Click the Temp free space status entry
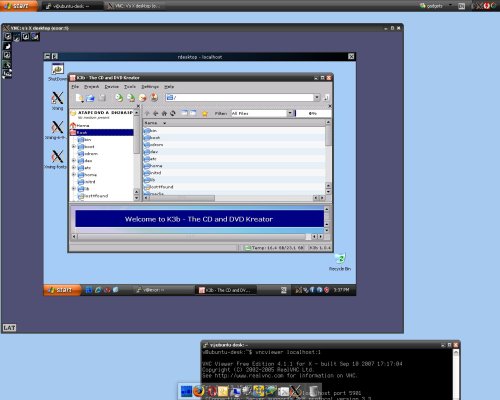Viewport: 500px width, 400px height. pos(274,248)
